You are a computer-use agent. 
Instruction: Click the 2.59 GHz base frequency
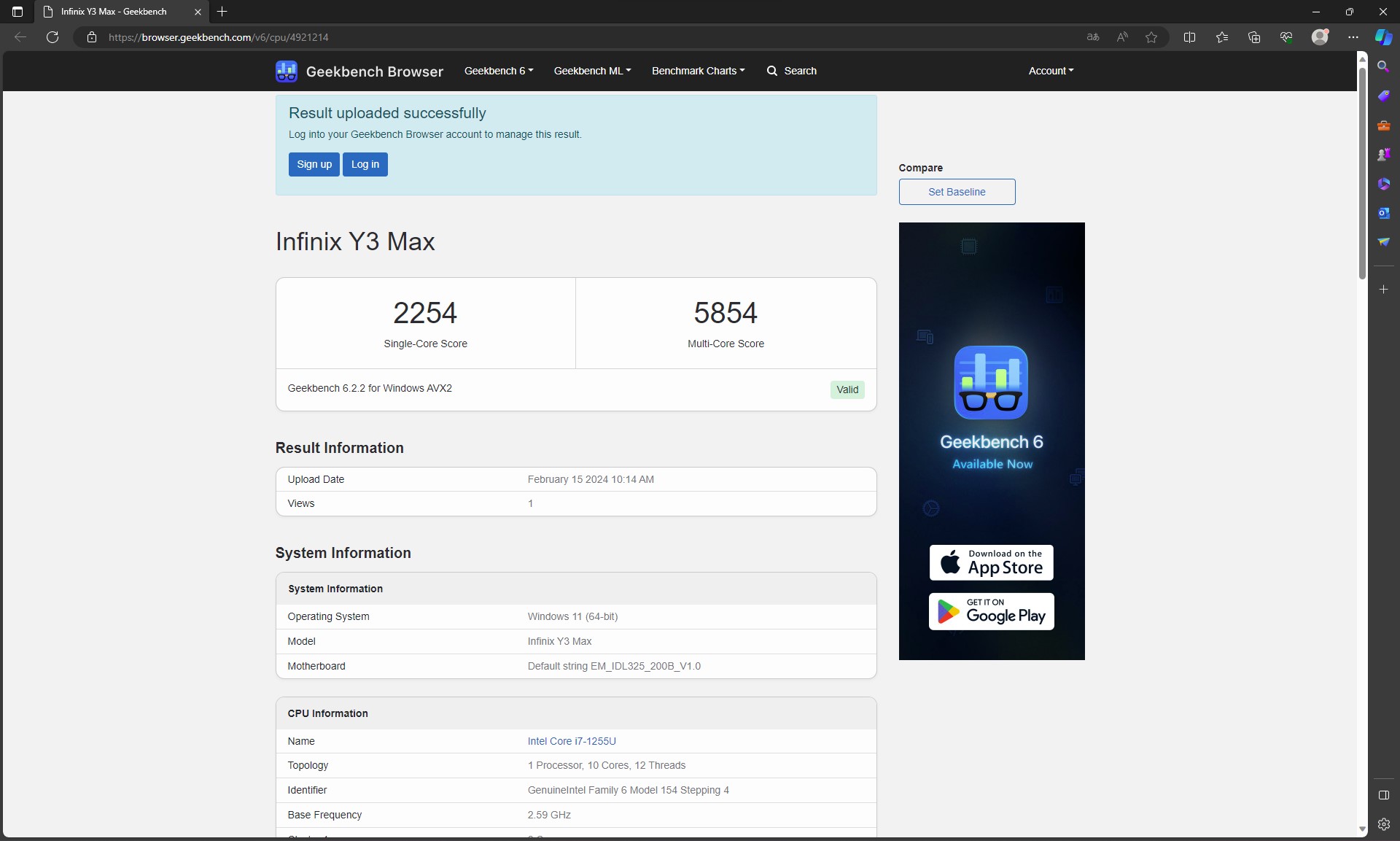click(549, 815)
